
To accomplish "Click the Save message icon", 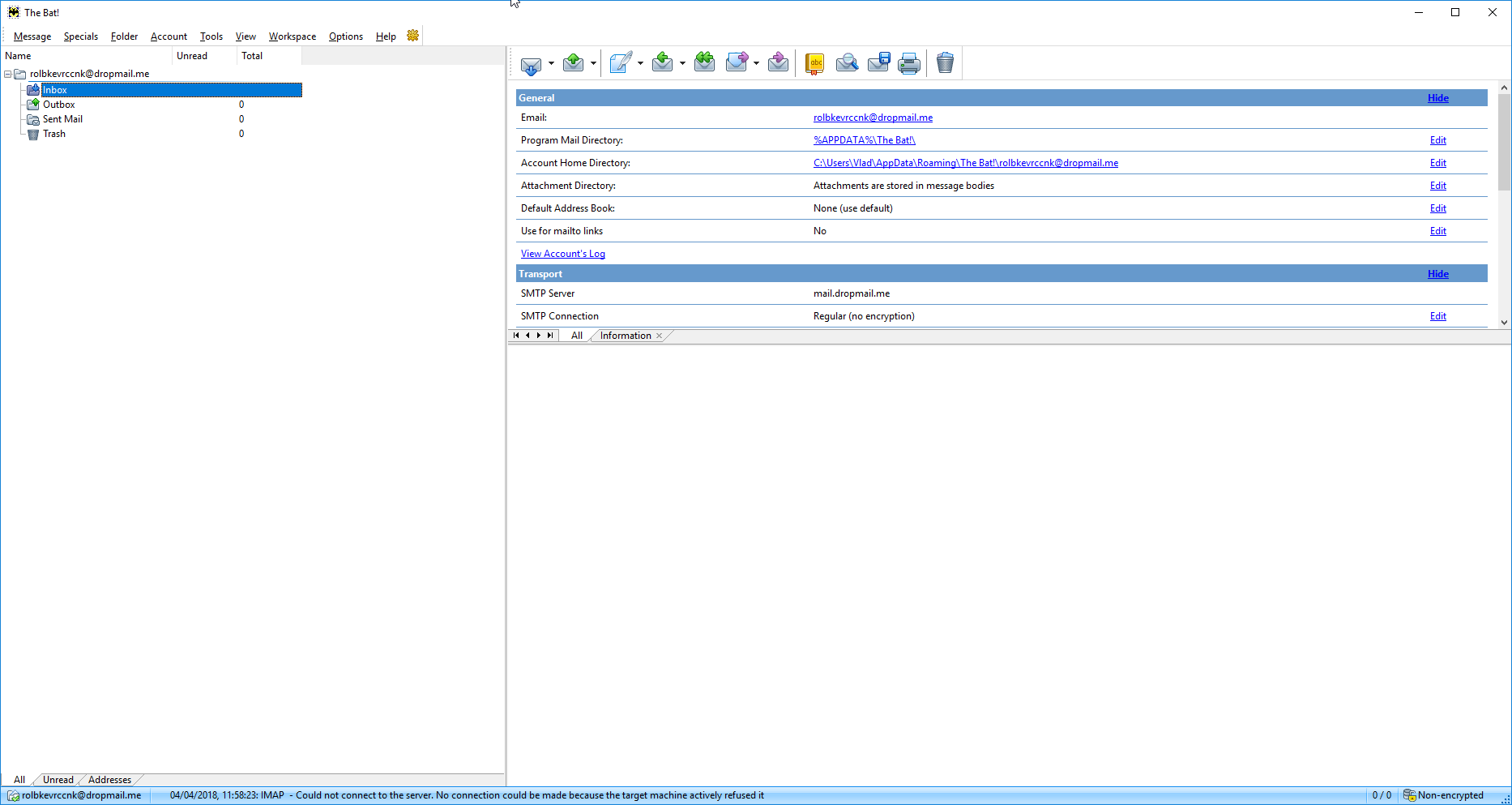I will tap(878, 63).
